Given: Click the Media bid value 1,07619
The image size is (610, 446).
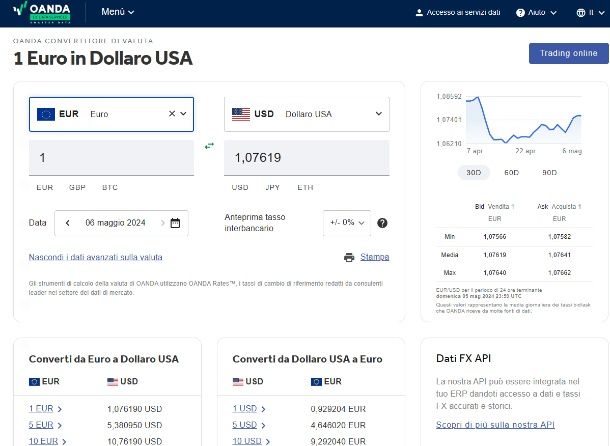Looking at the screenshot, I should (495, 255).
